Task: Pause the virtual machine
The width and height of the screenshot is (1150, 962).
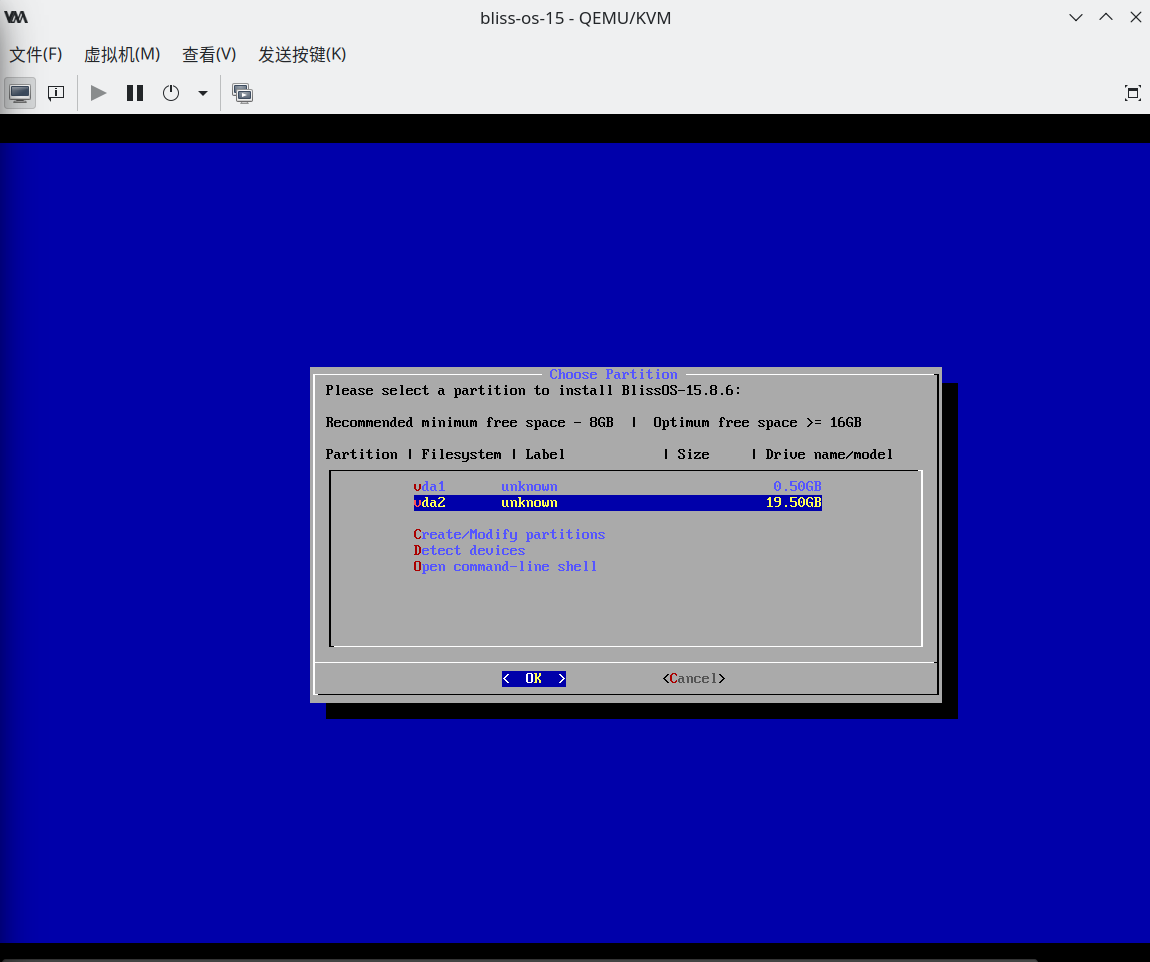Action: (135, 93)
